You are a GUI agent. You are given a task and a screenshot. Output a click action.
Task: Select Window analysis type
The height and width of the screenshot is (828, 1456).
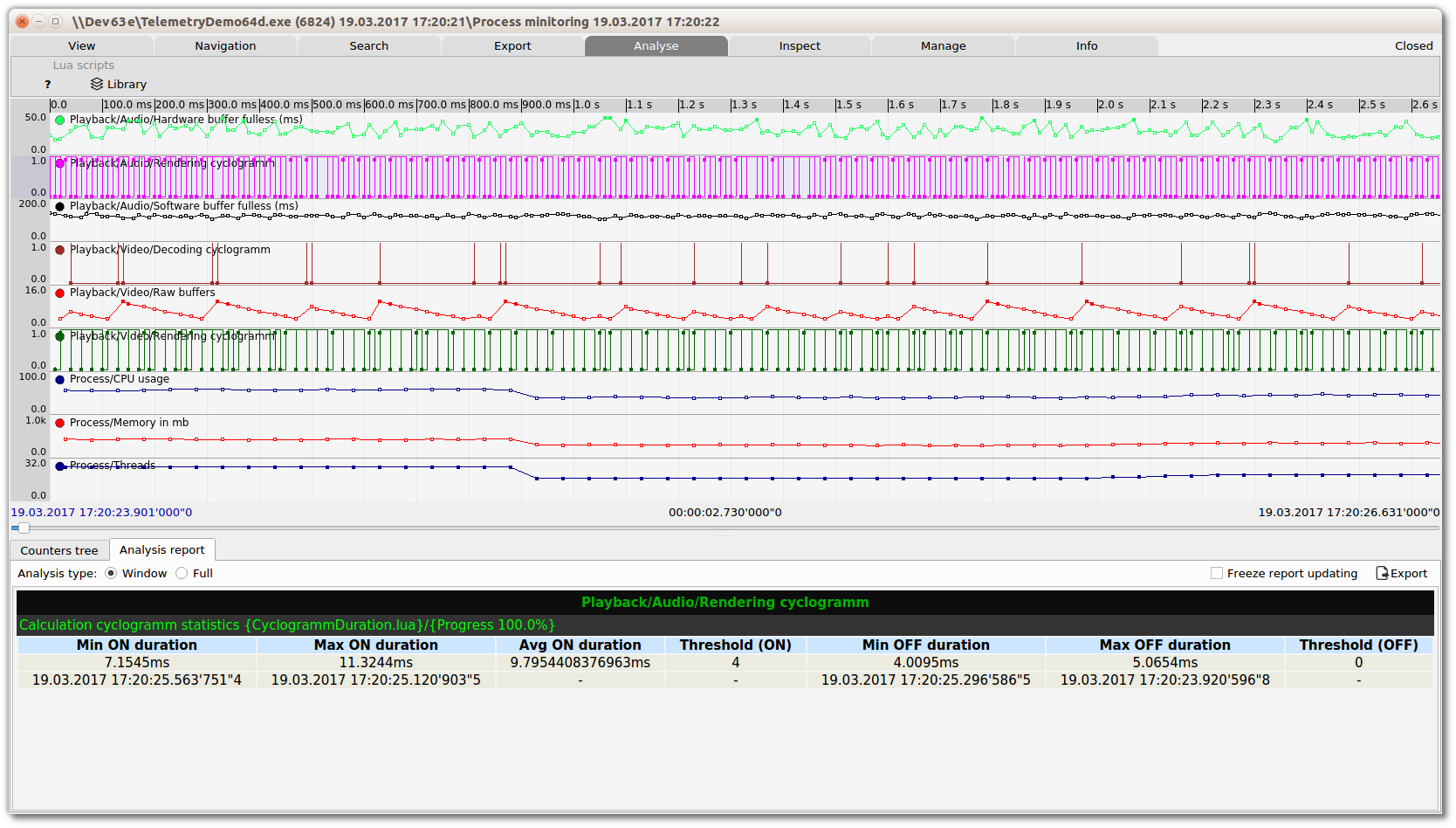click(x=111, y=574)
